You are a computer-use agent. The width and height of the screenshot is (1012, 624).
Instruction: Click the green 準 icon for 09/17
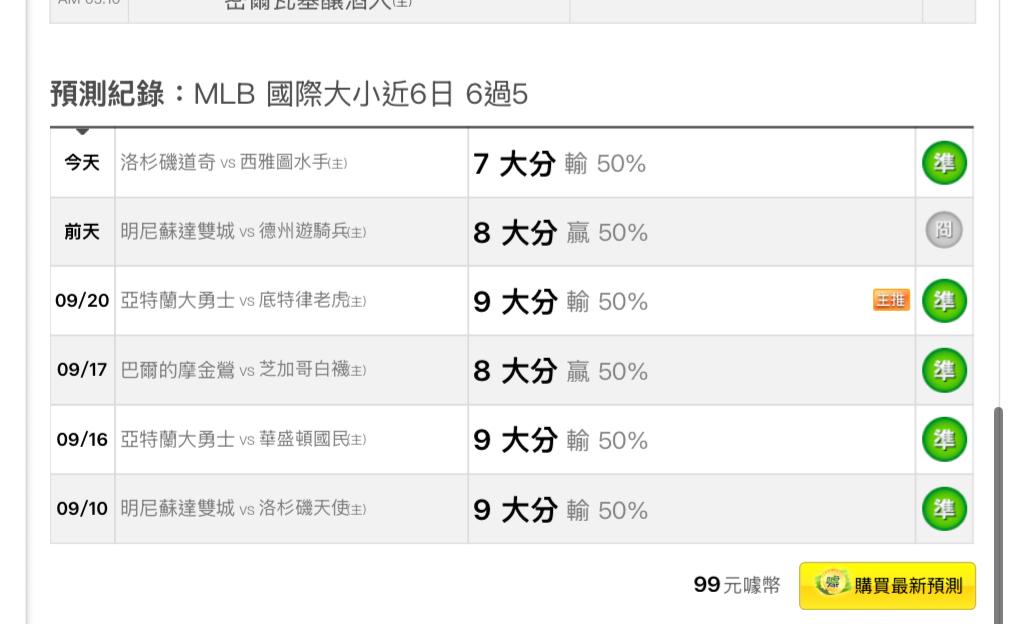944,370
